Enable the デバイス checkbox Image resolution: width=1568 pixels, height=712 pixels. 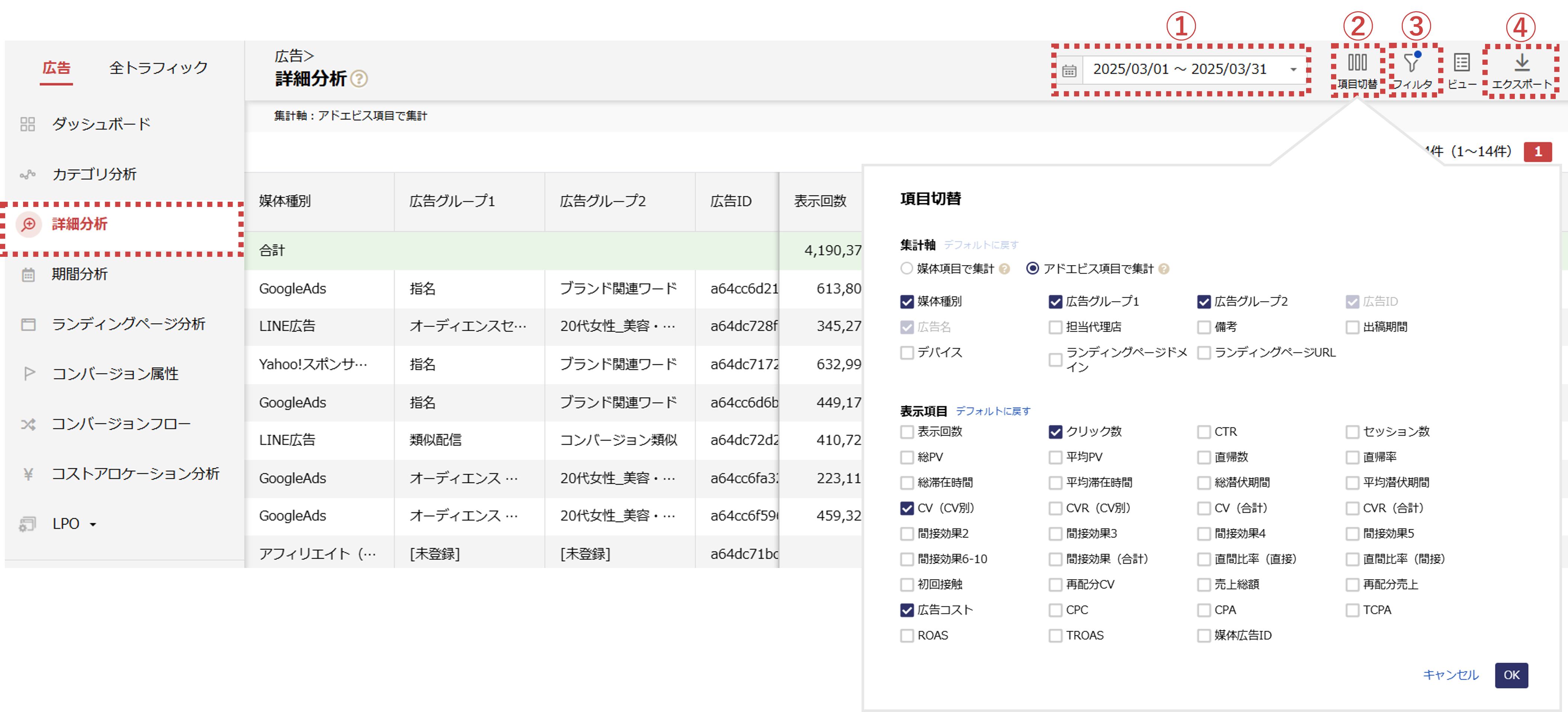pyautogui.click(x=907, y=352)
